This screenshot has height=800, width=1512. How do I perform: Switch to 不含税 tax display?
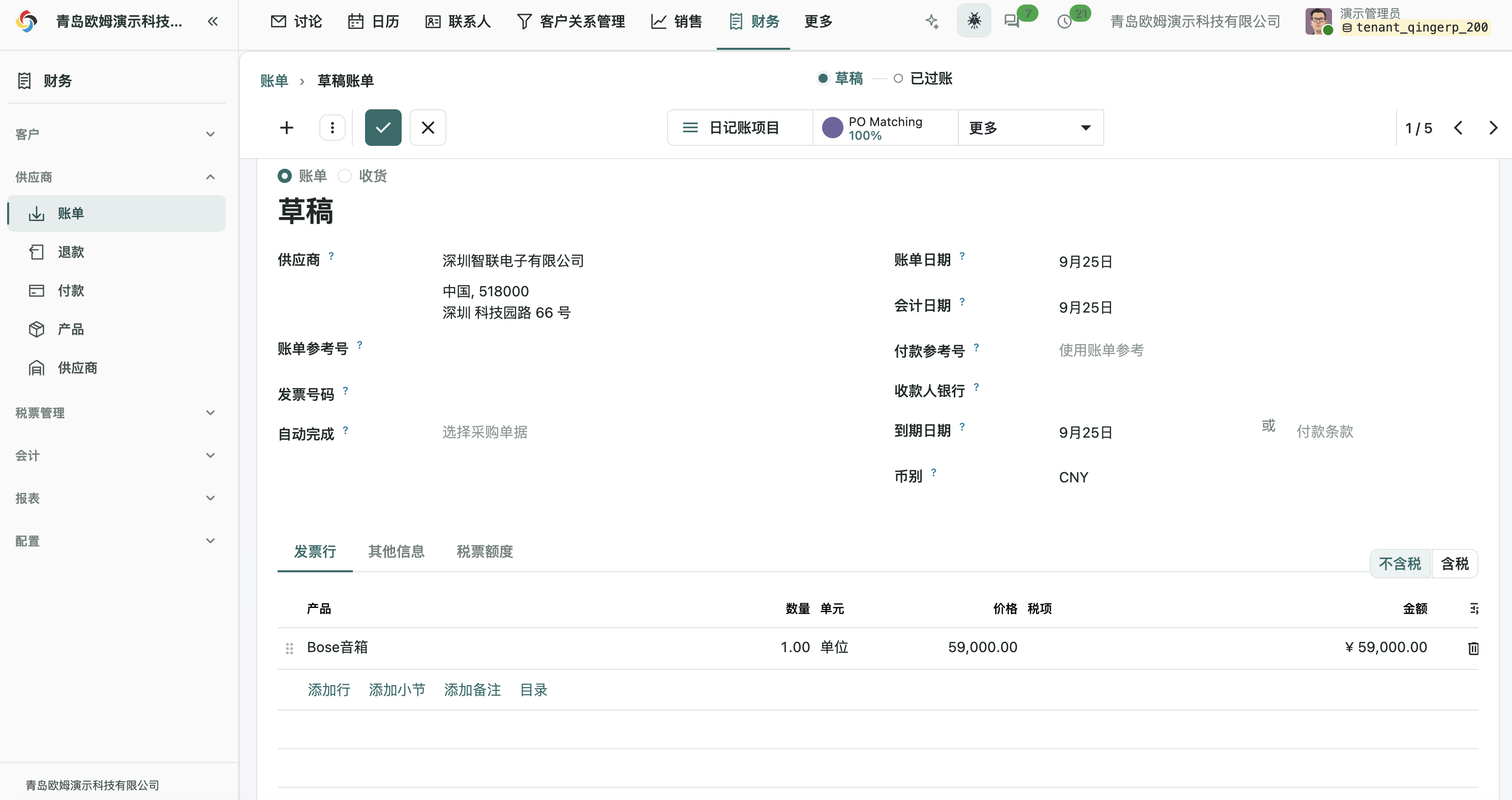(x=1400, y=564)
